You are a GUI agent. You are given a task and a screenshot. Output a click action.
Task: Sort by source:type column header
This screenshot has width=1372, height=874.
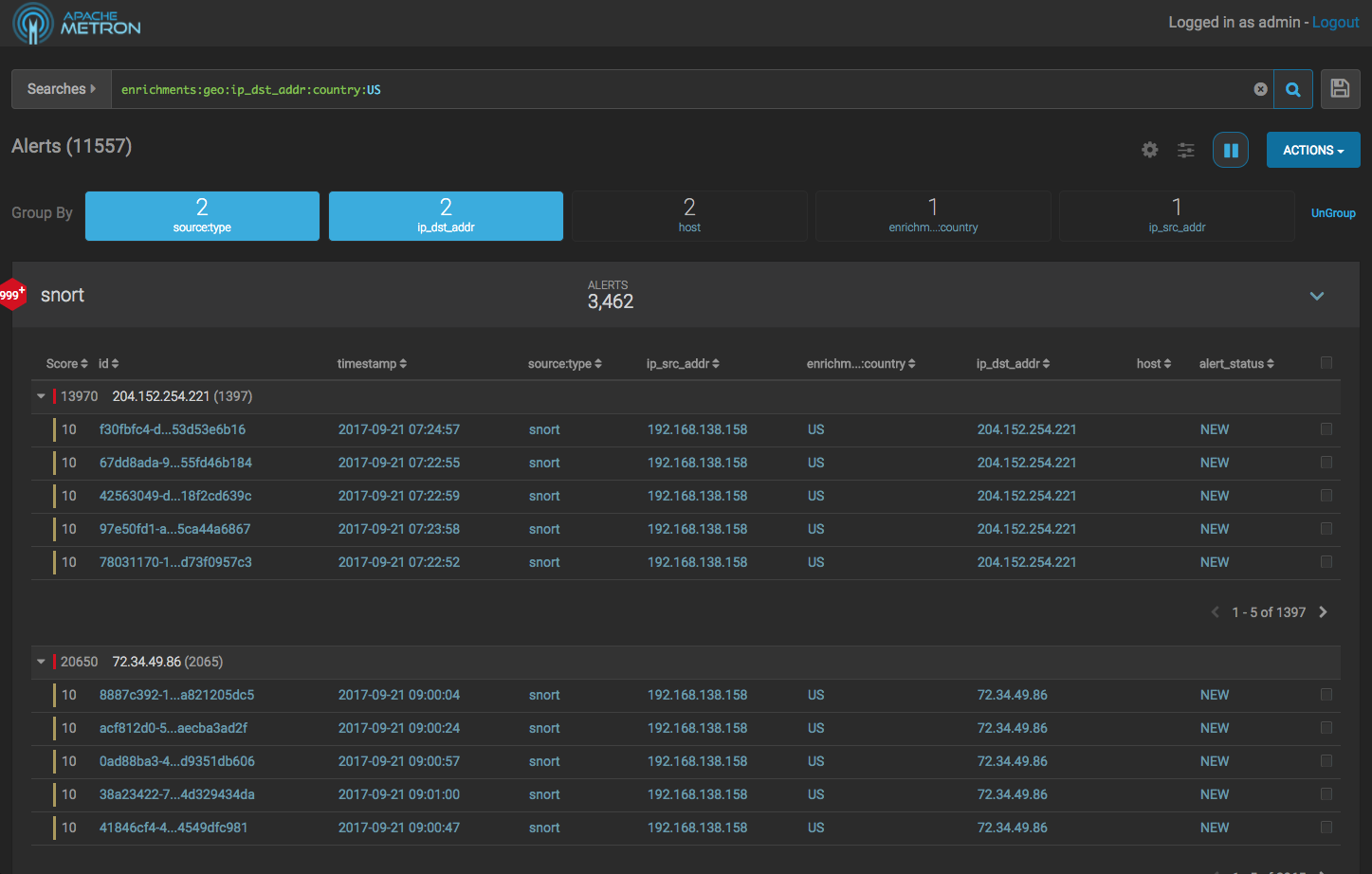(x=564, y=364)
